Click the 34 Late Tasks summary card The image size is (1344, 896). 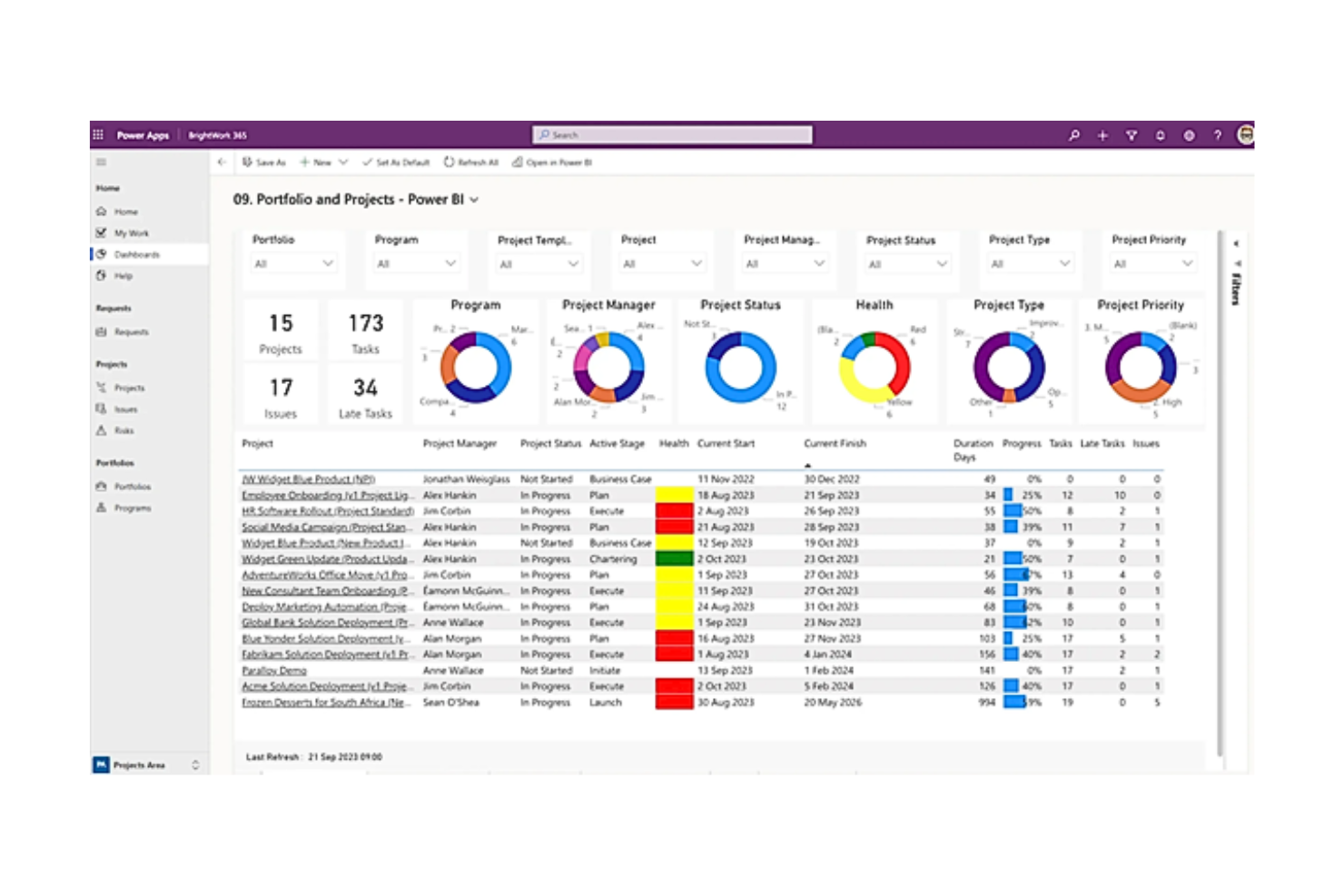point(365,398)
